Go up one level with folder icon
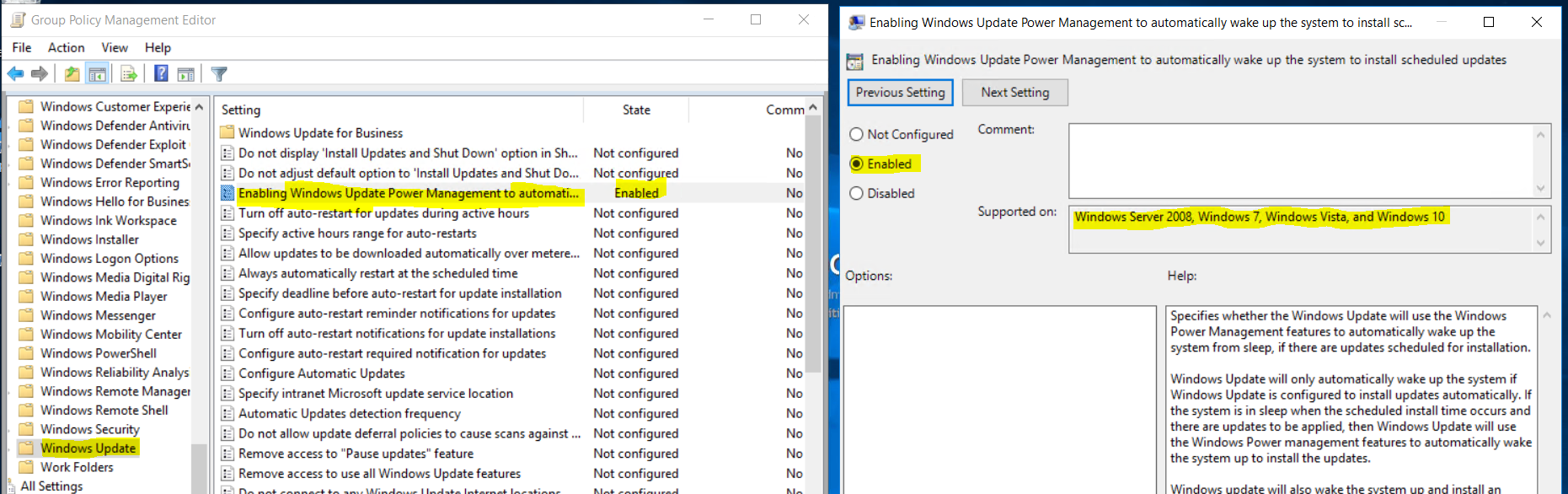The width and height of the screenshot is (1568, 494). point(72,74)
